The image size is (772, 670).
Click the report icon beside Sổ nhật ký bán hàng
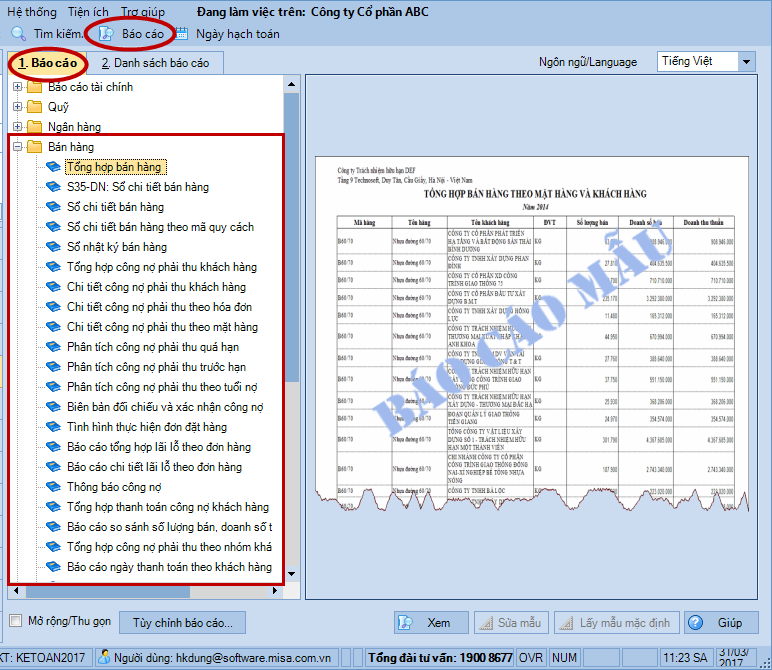tap(54, 247)
